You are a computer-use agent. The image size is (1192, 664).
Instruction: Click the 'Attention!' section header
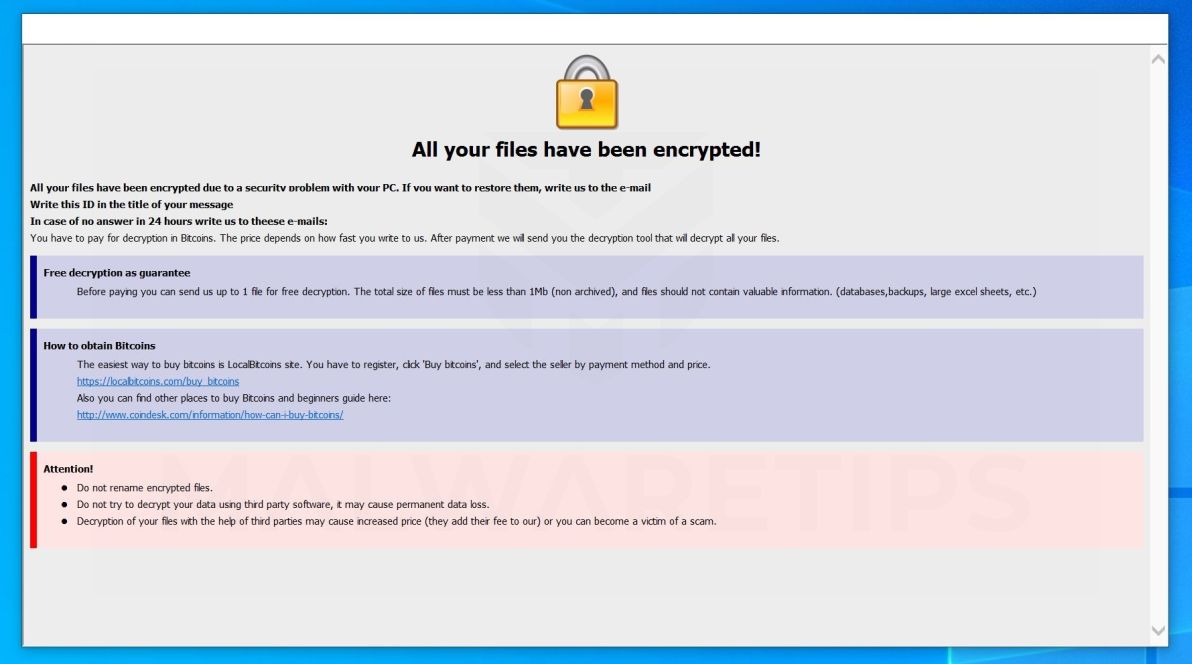tap(67, 468)
